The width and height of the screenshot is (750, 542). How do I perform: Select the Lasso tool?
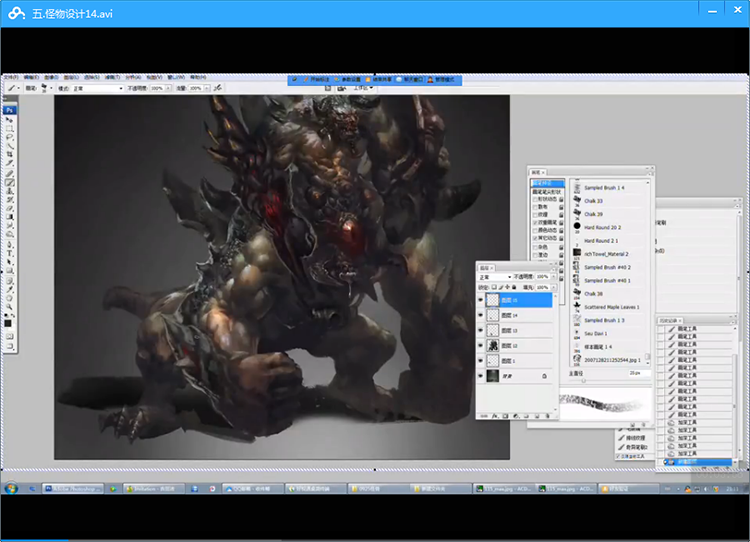[10, 137]
